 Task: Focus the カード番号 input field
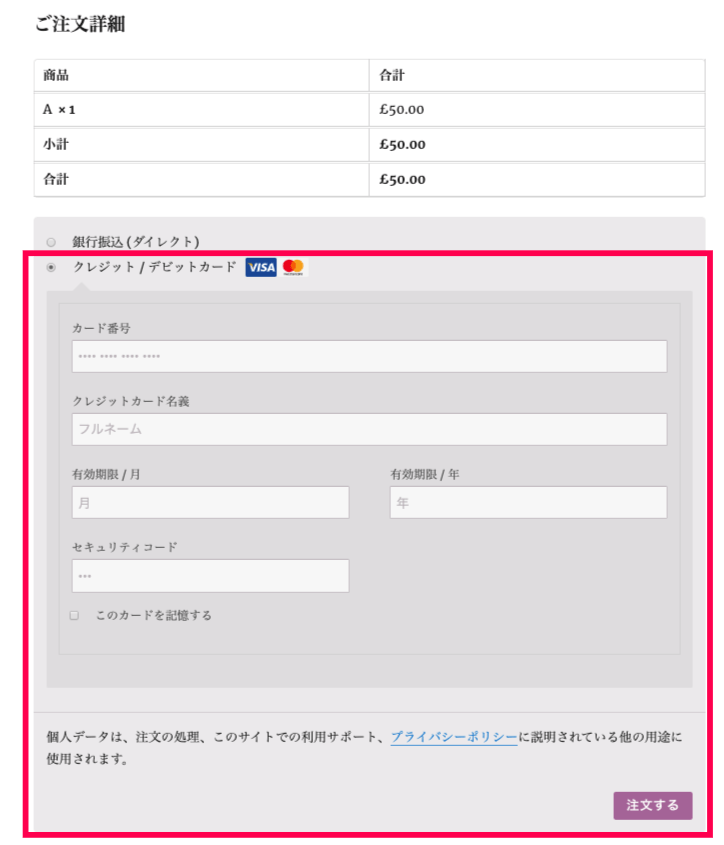369,356
